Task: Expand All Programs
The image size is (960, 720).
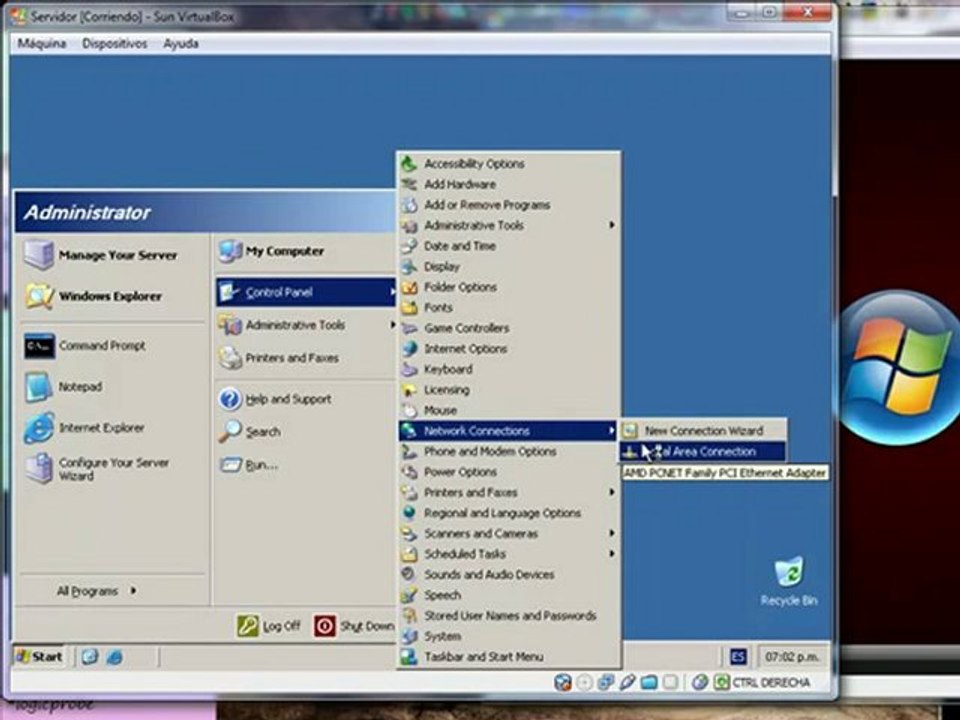Action: click(x=96, y=591)
